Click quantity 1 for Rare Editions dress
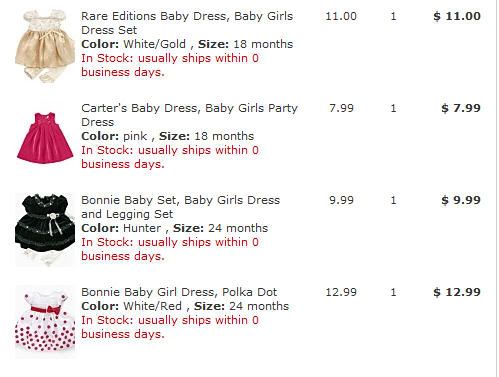The height and width of the screenshot is (377, 499). tap(393, 16)
